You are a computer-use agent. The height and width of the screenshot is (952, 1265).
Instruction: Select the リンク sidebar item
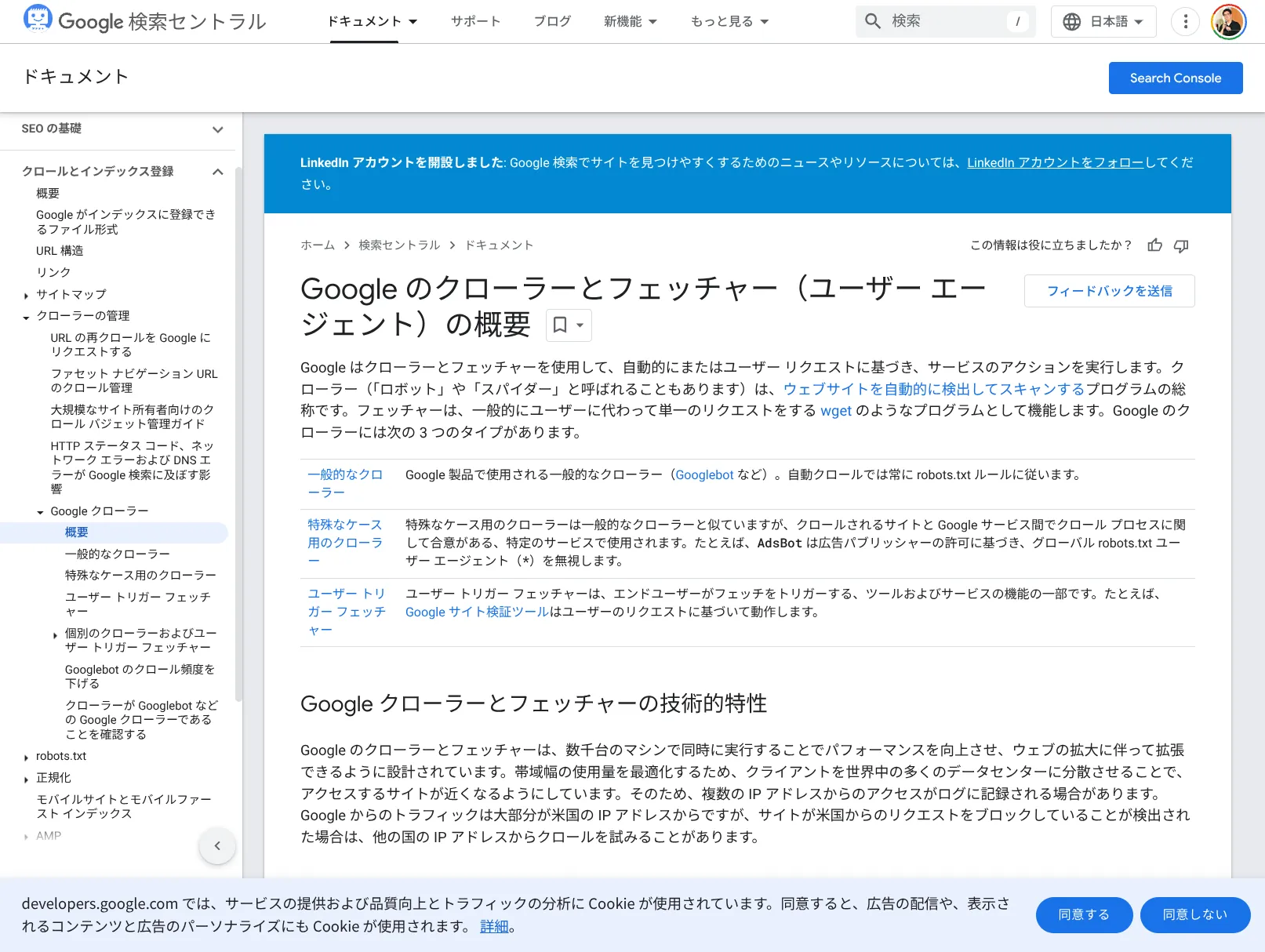coord(53,272)
